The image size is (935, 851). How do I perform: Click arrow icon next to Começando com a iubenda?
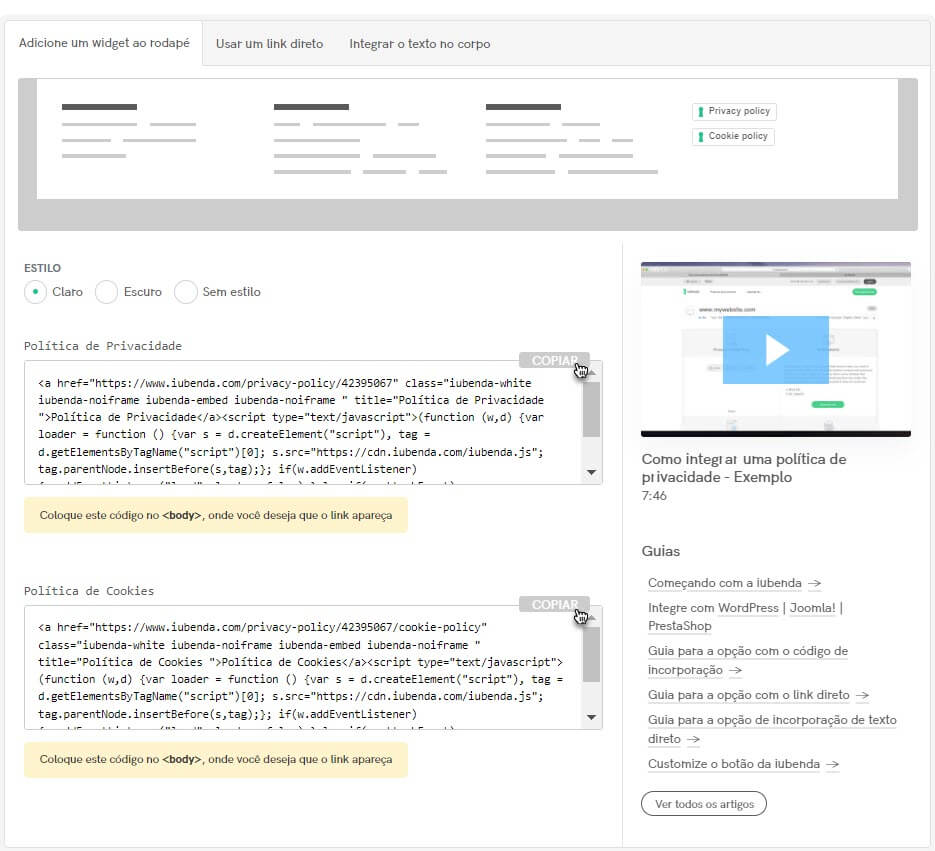pos(815,583)
